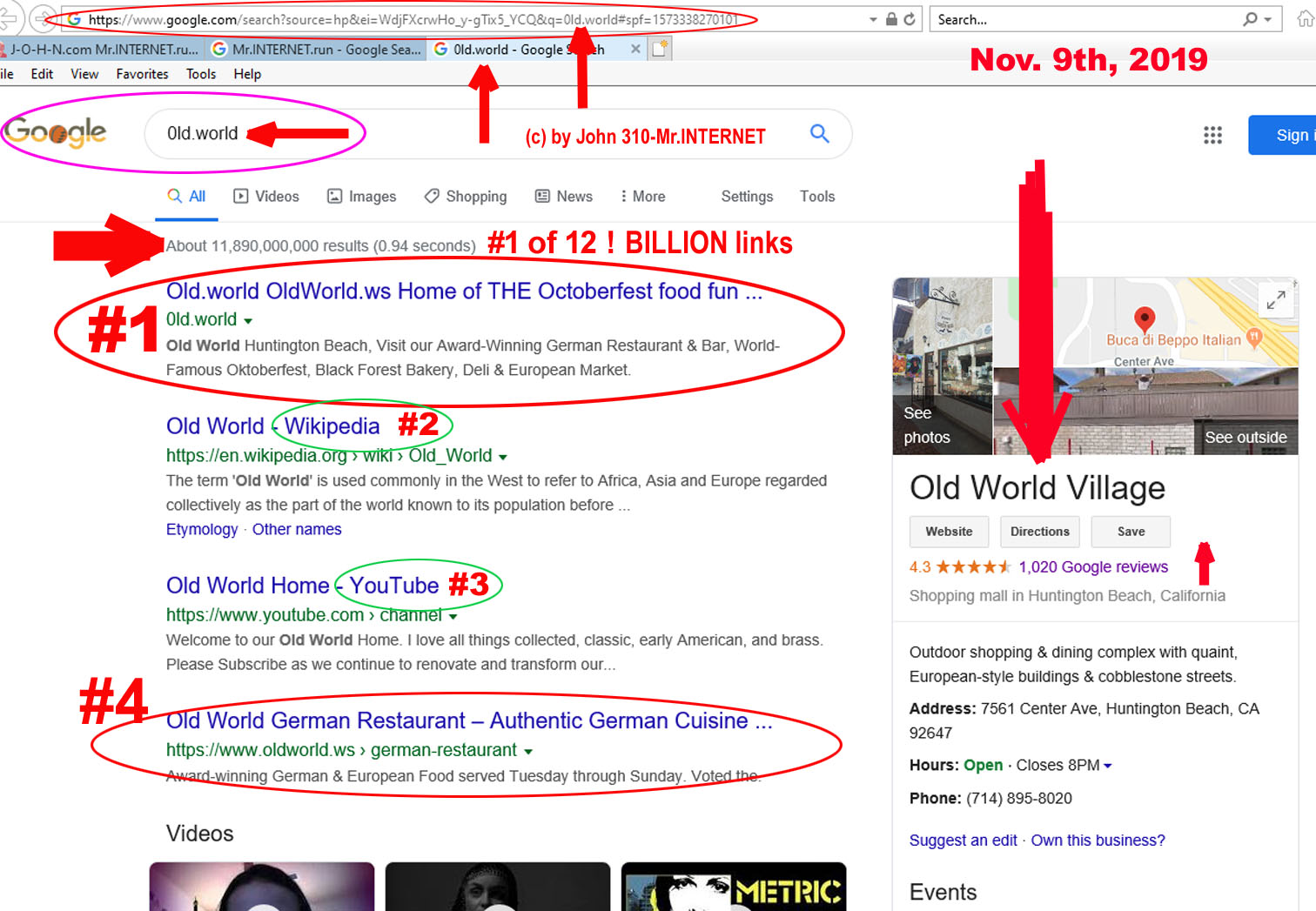This screenshot has height=911, width=1316.
Task: Open the search provider dropdown arrow
Action: pyautogui.click(x=1268, y=19)
